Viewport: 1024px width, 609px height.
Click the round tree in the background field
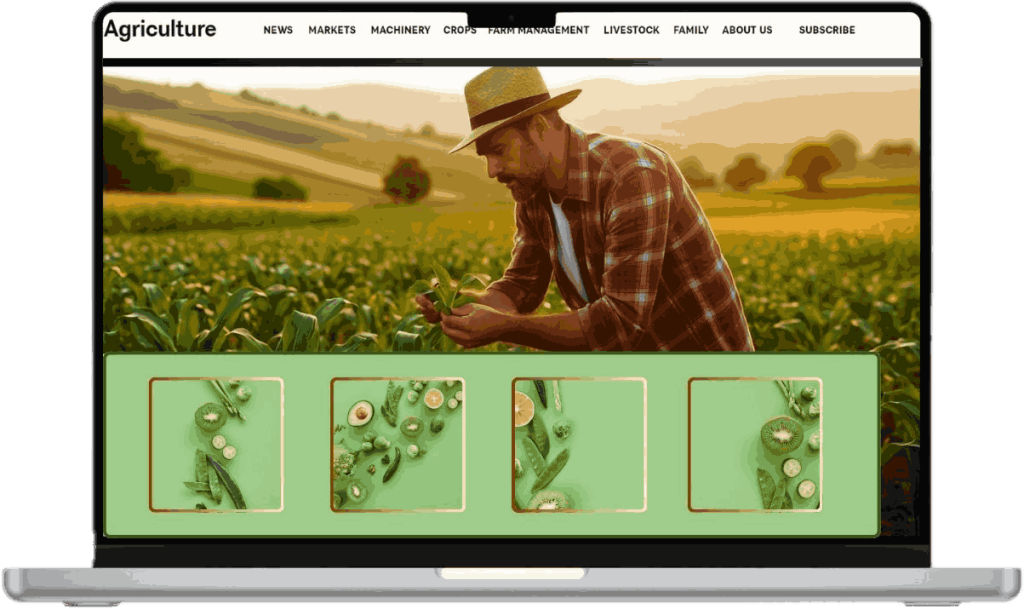(x=406, y=180)
